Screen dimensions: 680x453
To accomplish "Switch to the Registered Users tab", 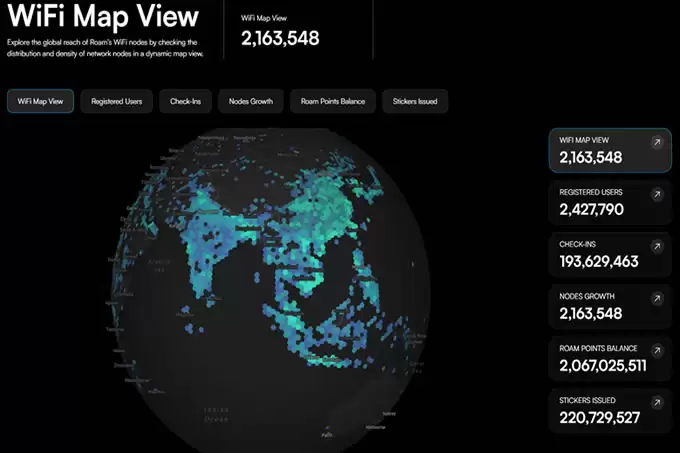I will click(x=117, y=101).
